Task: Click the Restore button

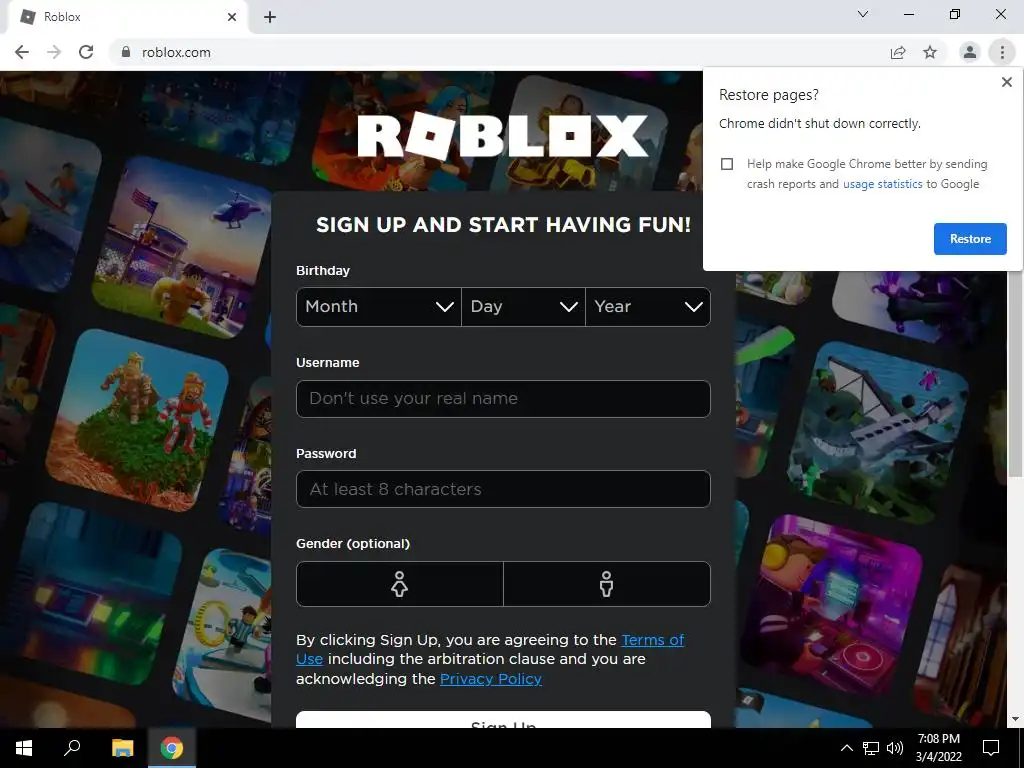Action: click(x=970, y=239)
